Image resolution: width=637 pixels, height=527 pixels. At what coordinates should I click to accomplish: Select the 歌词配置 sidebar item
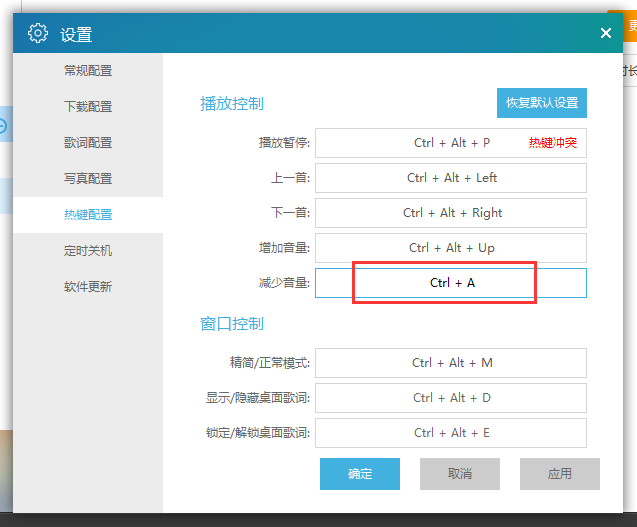(x=88, y=143)
